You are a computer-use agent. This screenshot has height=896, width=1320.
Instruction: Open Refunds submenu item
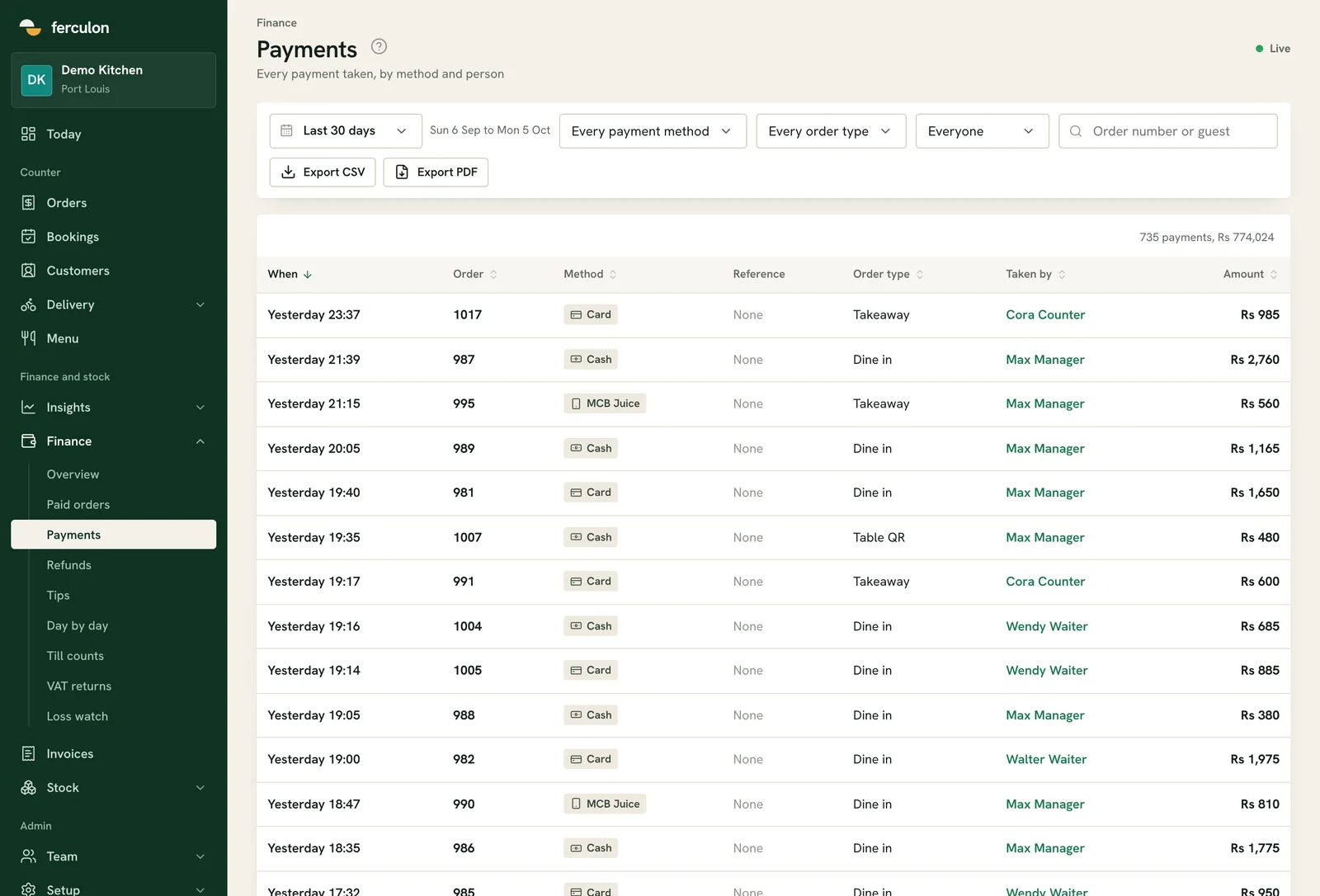pyautogui.click(x=68, y=565)
